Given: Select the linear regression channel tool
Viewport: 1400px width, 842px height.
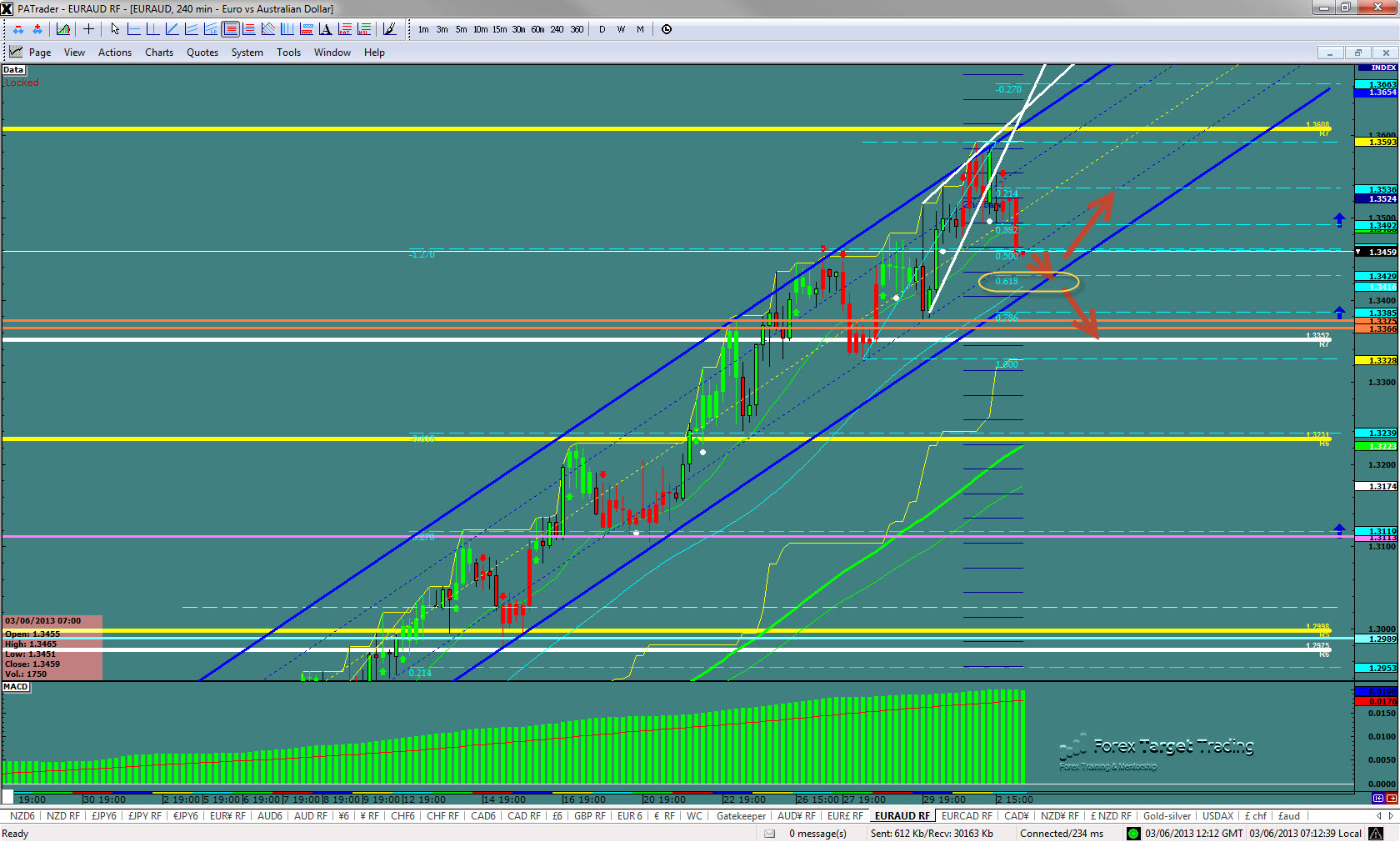Looking at the screenshot, I should tap(210, 29).
